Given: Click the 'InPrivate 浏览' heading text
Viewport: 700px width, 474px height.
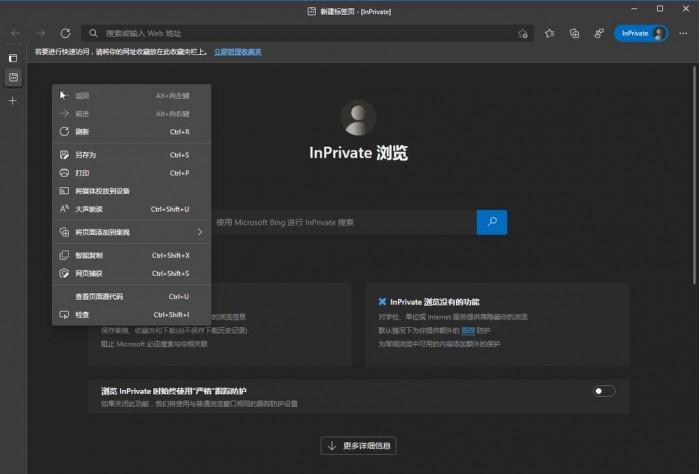Looking at the screenshot, I should tap(358, 153).
